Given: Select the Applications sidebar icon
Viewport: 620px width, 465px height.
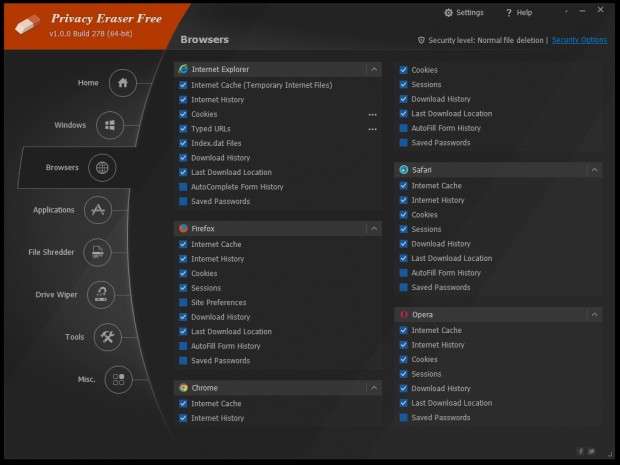Looking at the screenshot, I should [x=97, y=210].
